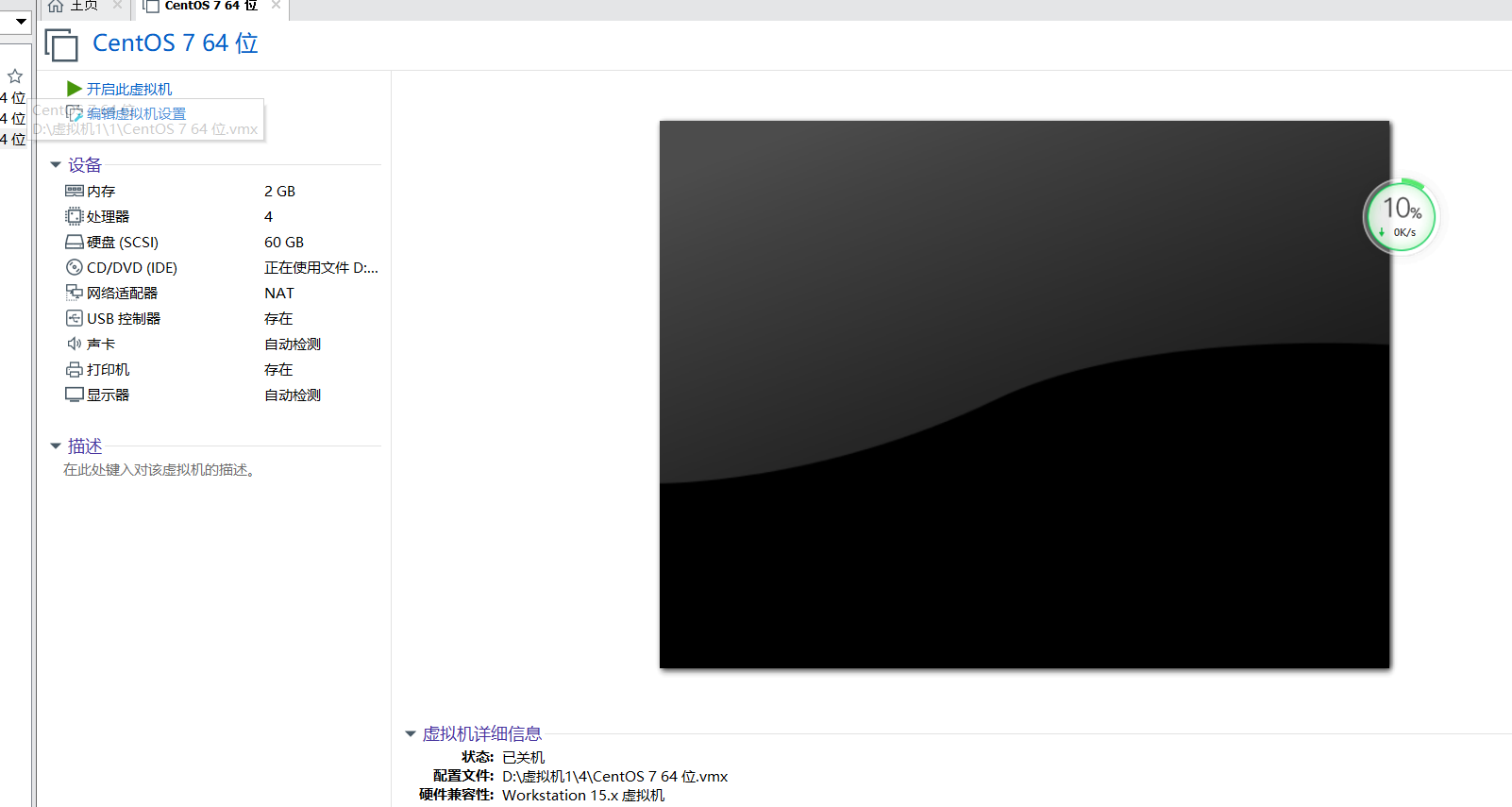Viewport: 1512px width, 807px height.
Task: Click the black VM preview screen
Action: 1024,395
